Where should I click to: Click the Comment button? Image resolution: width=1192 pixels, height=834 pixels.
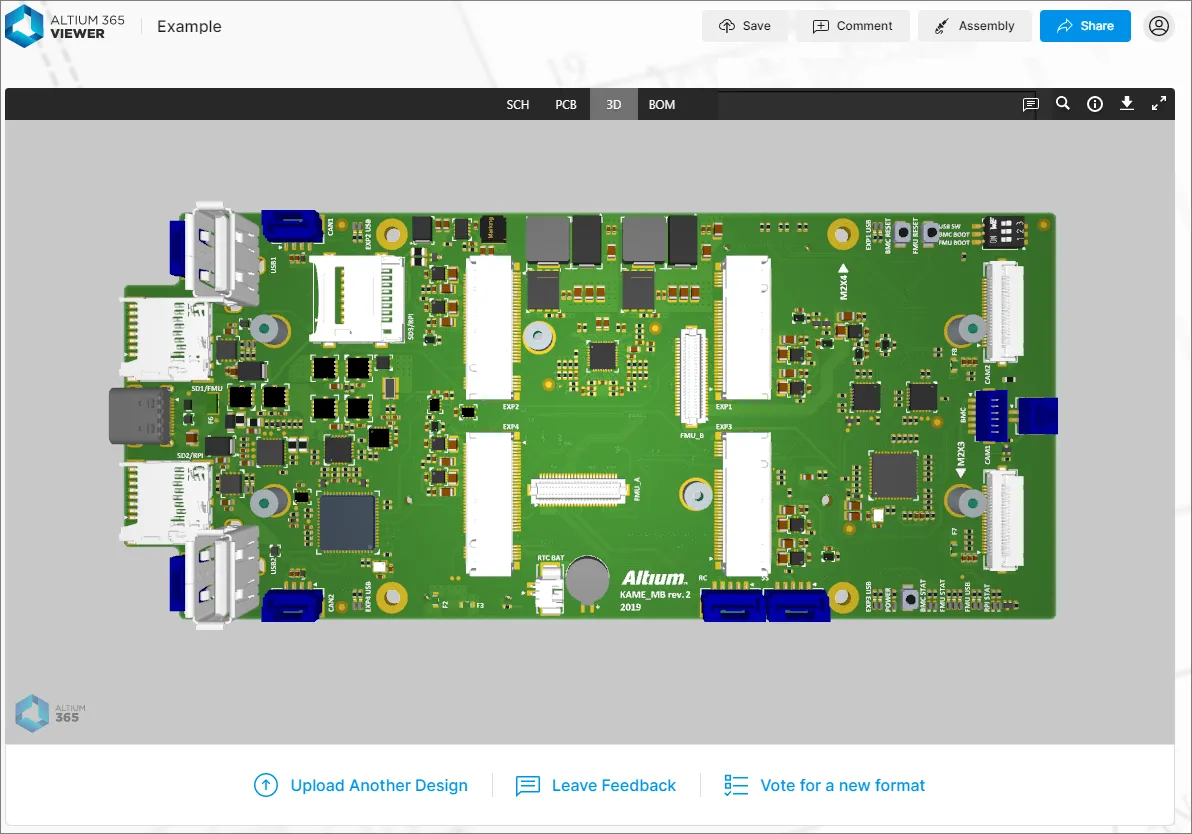click(852, 26)
